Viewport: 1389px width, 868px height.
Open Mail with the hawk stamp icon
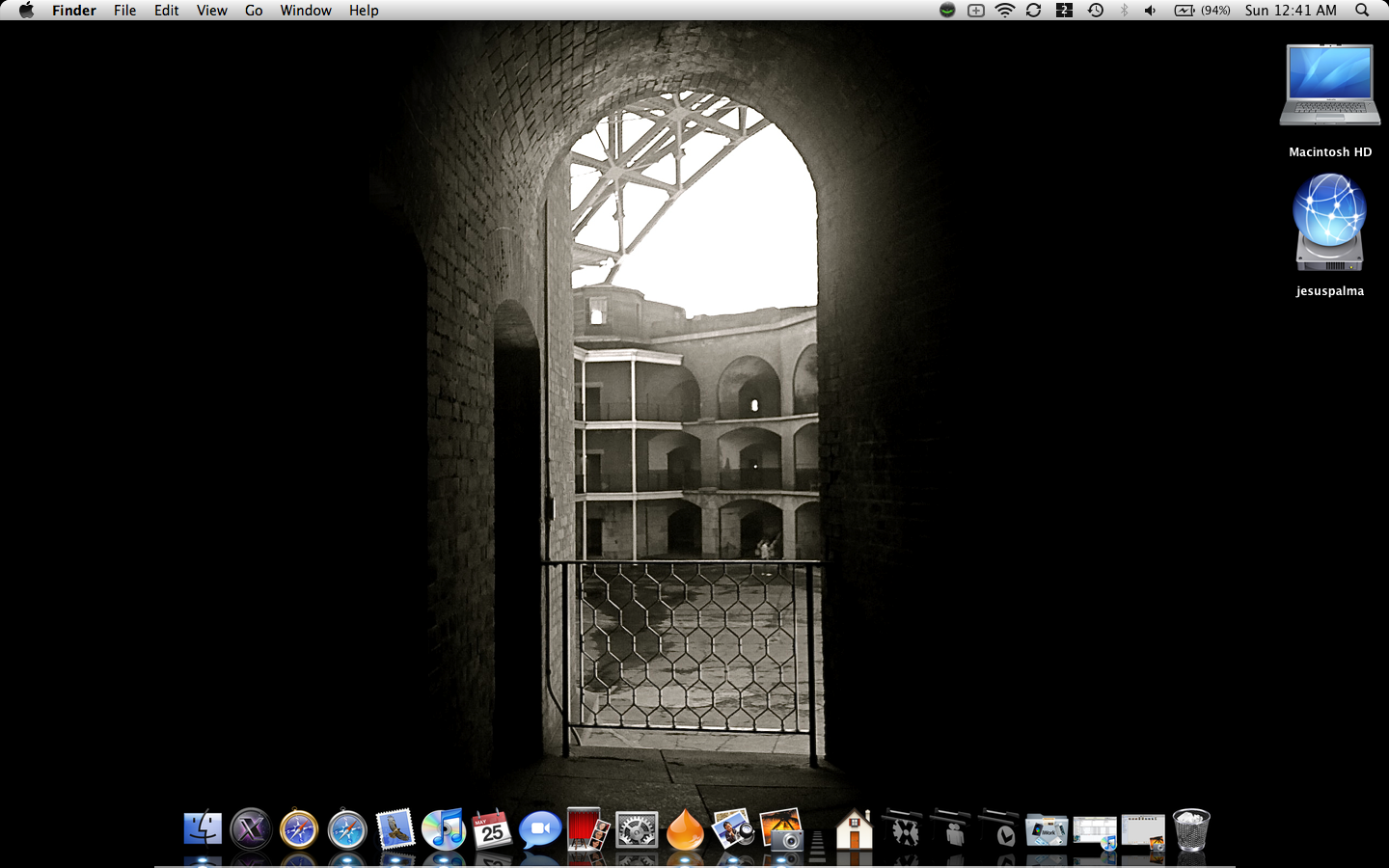[395, 829]
